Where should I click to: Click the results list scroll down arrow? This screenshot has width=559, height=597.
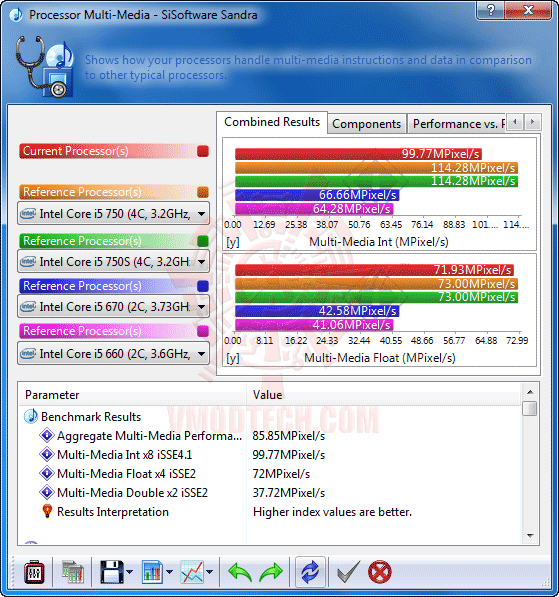click(530, 536)
